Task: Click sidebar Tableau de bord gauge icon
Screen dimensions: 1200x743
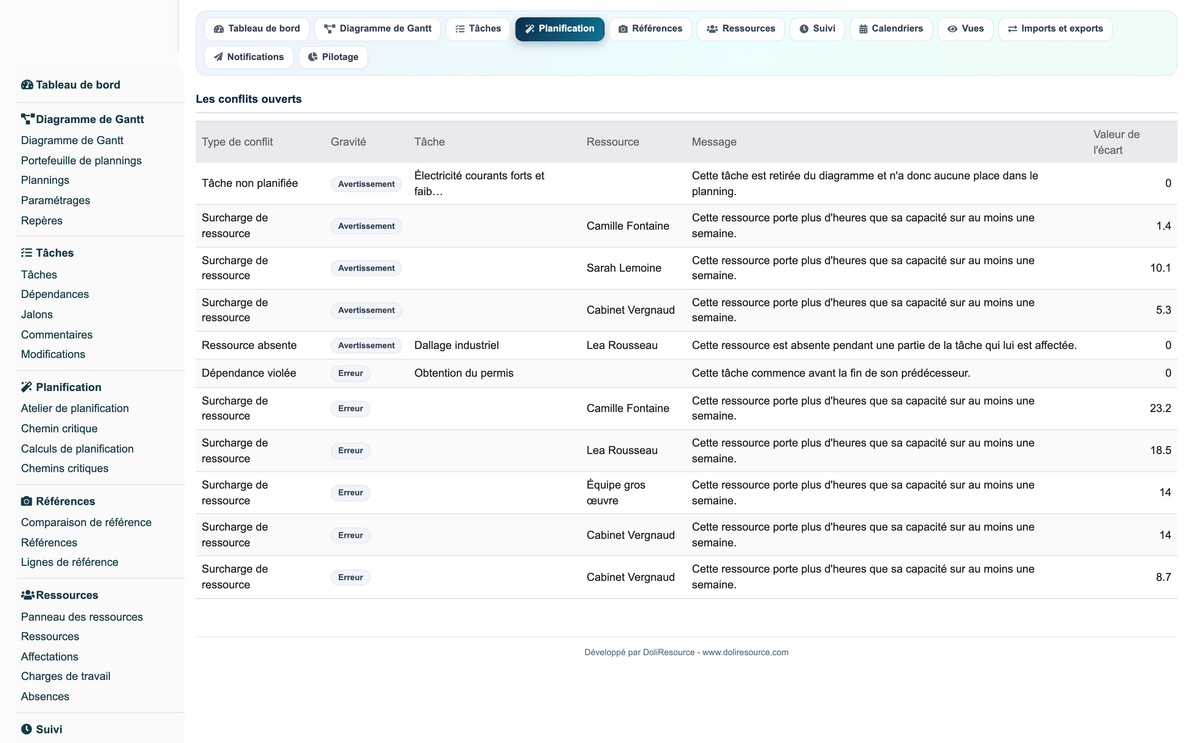Action: click(x=27, y=85)
